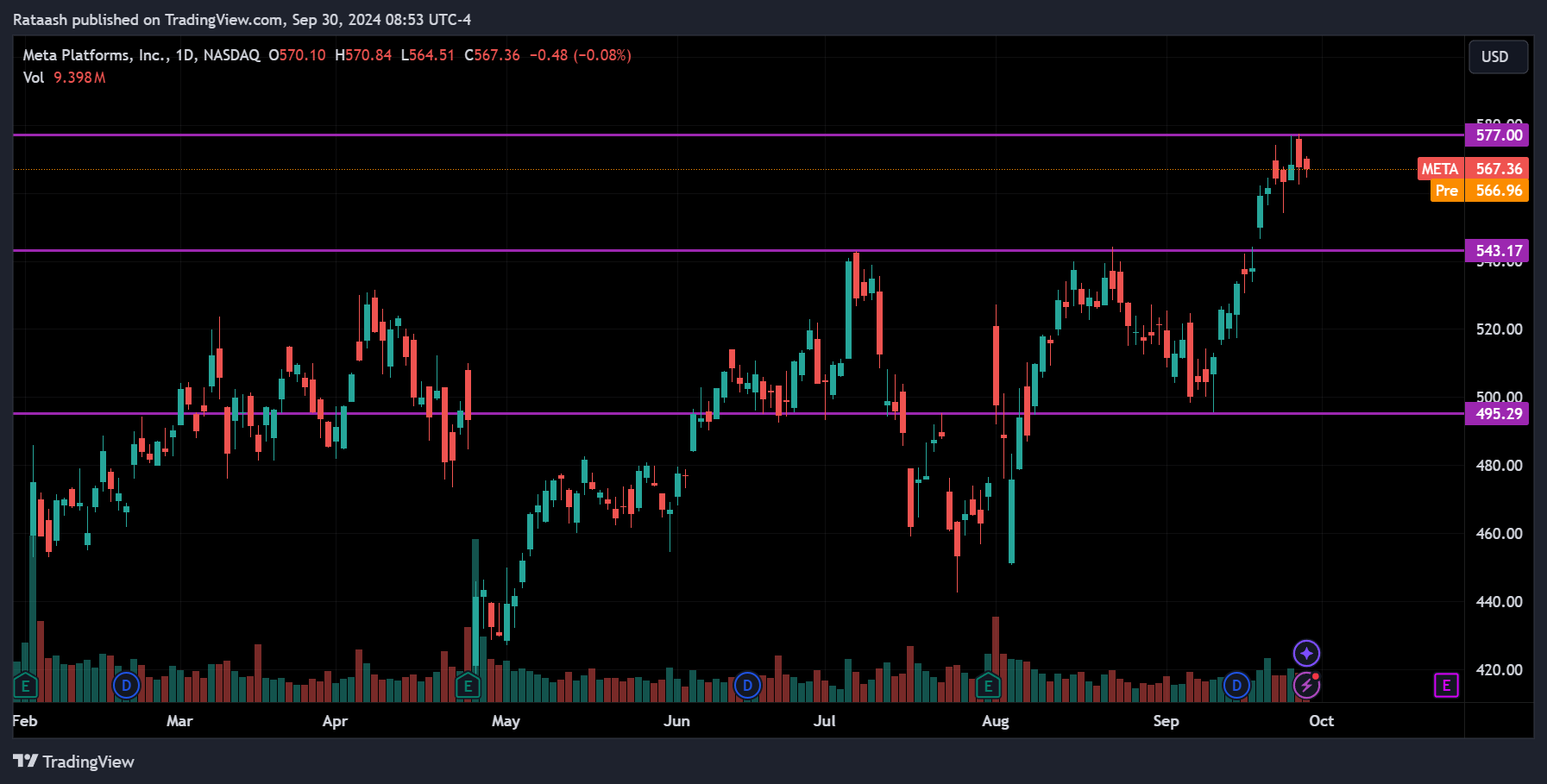Click the open value O570.10
Screen dimensions: 1547x784
click(x=297, y=55)
